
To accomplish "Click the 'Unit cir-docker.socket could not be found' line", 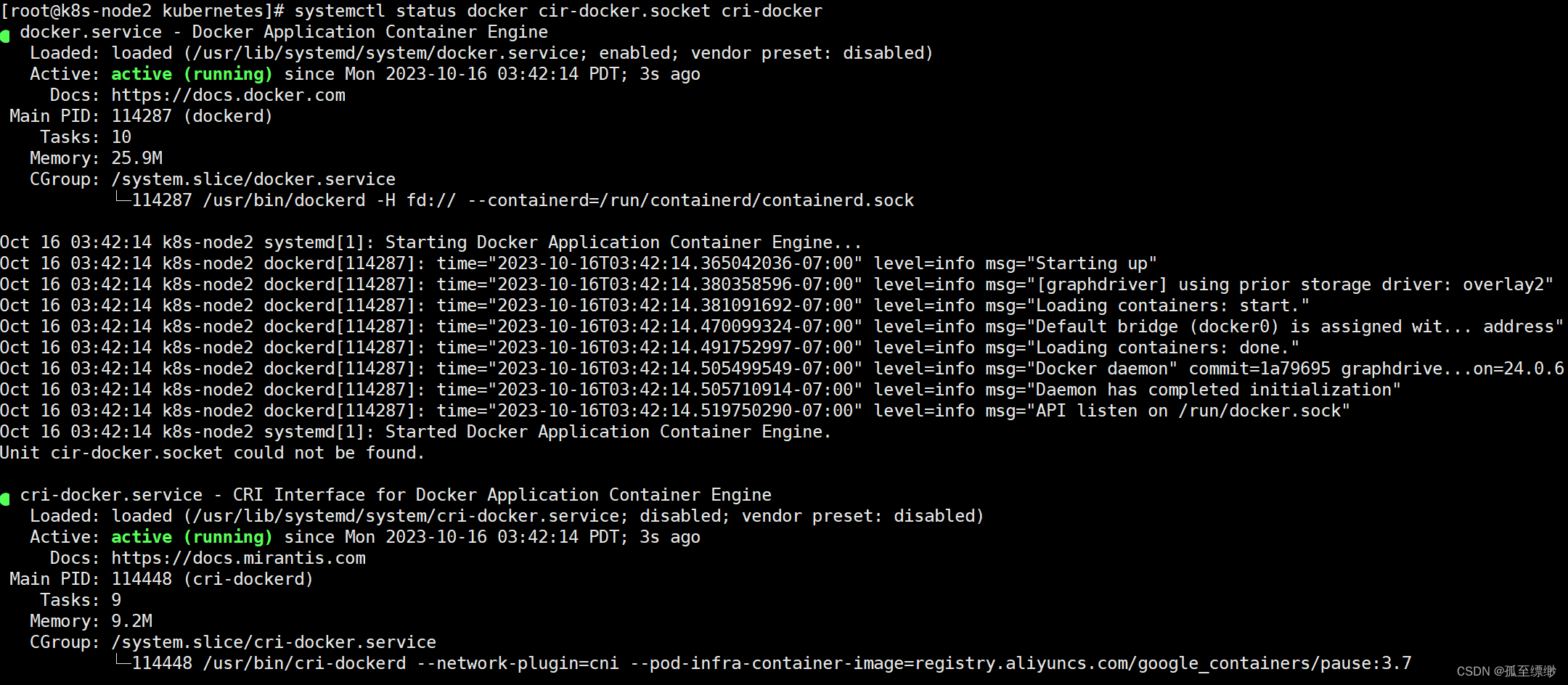I will pyautogui.click(x=212, y=453).
